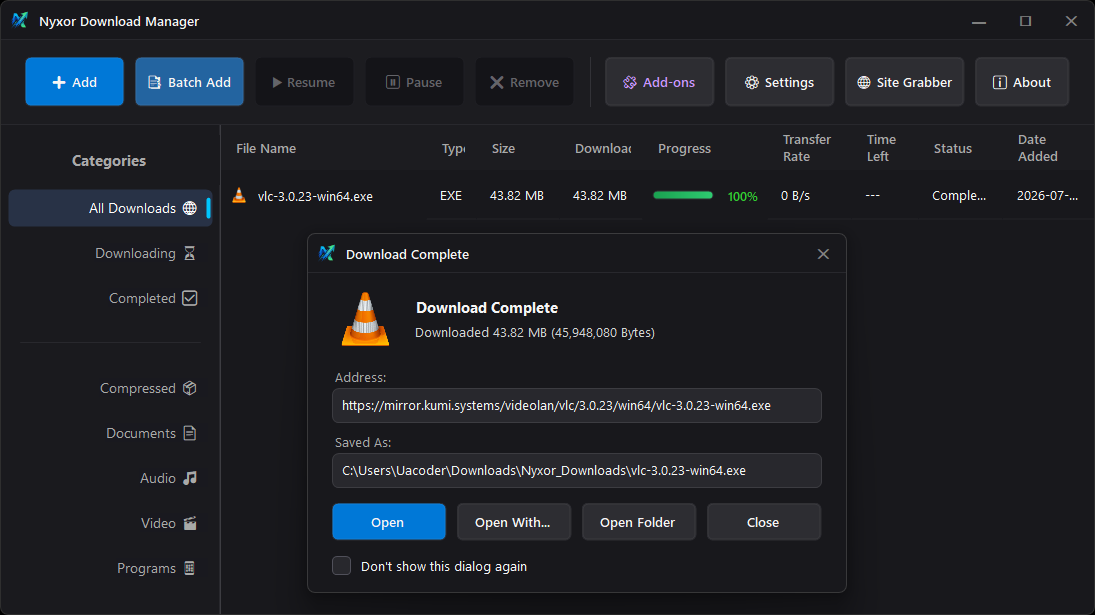Click the globe icon beside All Downloads
Image resolution: width=1095 pixels, height=615 pixels.
[189, 208]
